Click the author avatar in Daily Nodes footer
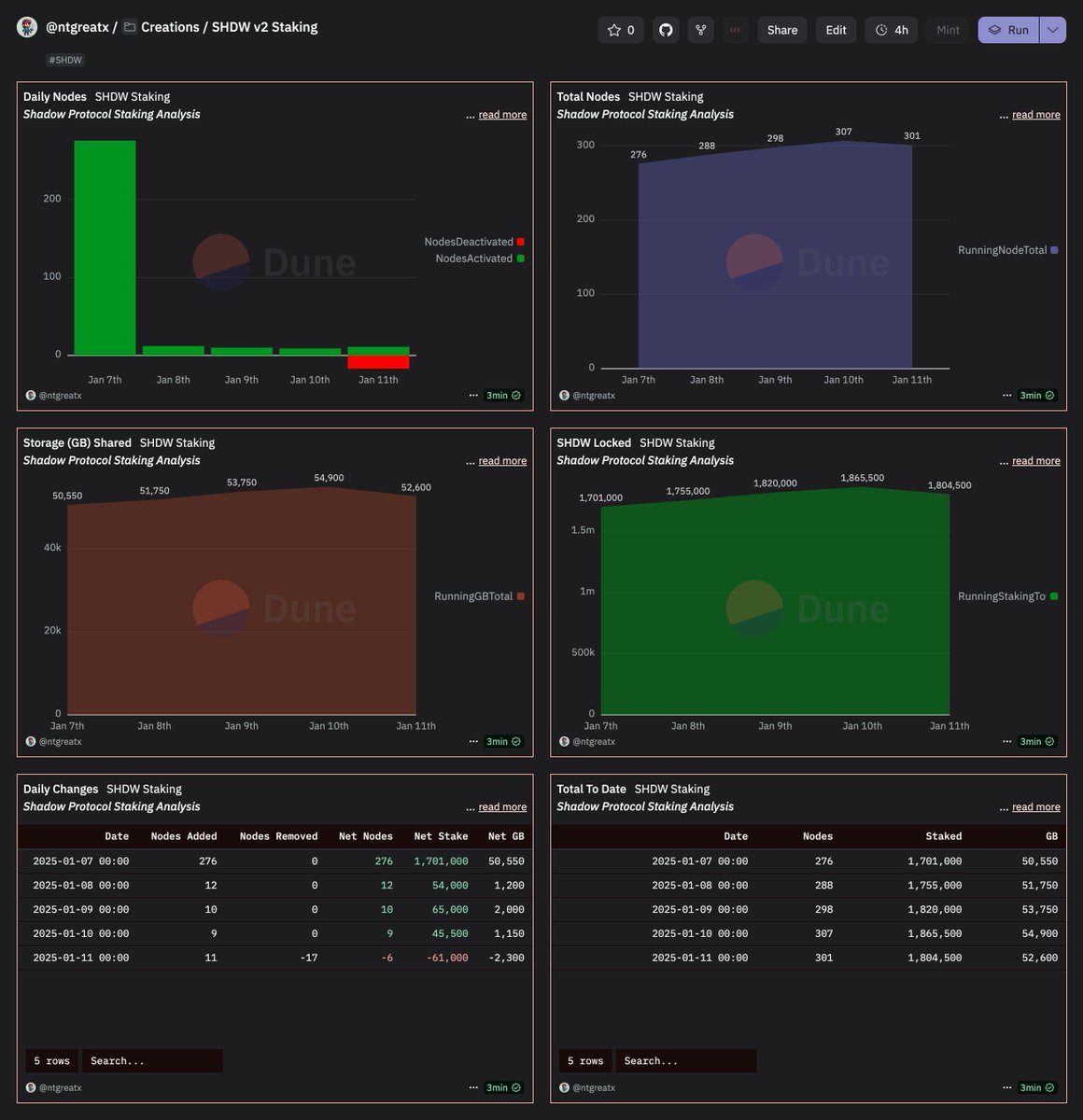 point(31,396)
